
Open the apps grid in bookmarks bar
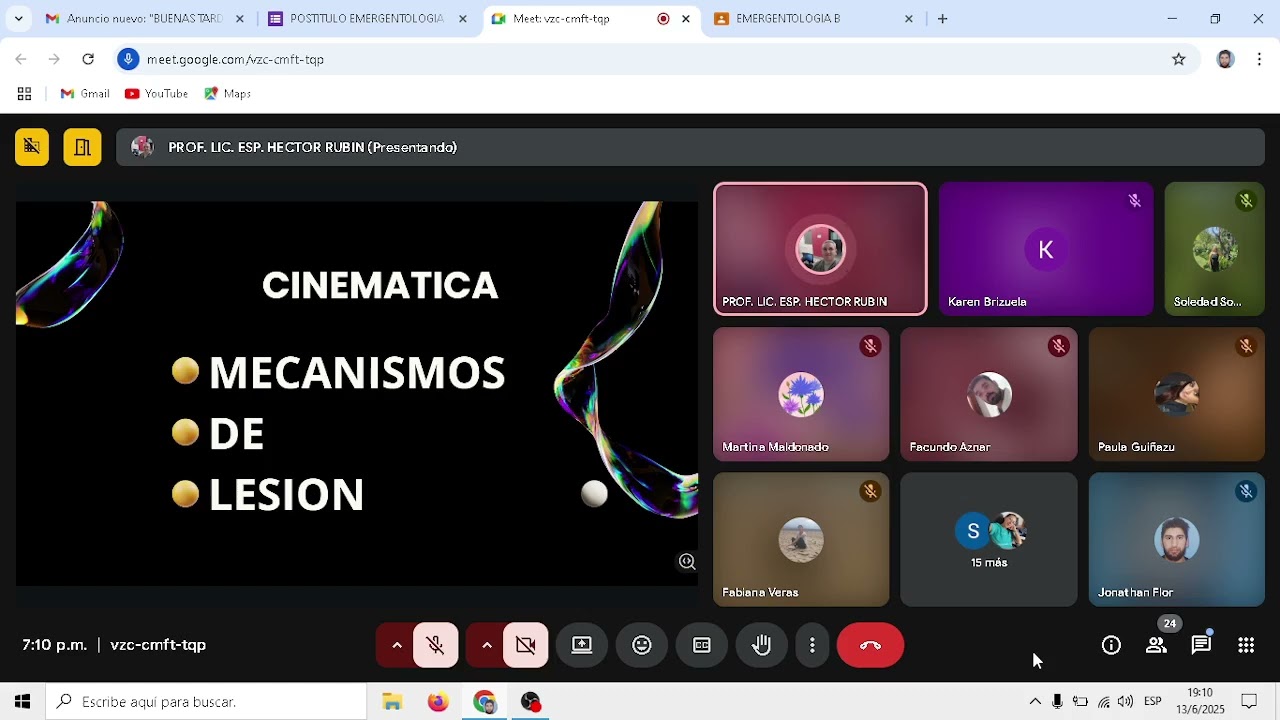pyautogui.click(x=24, y=94)
